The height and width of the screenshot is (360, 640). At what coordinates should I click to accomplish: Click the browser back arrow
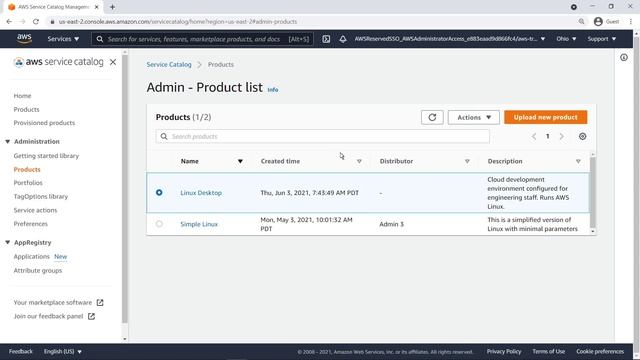click(x=9, y=22)
